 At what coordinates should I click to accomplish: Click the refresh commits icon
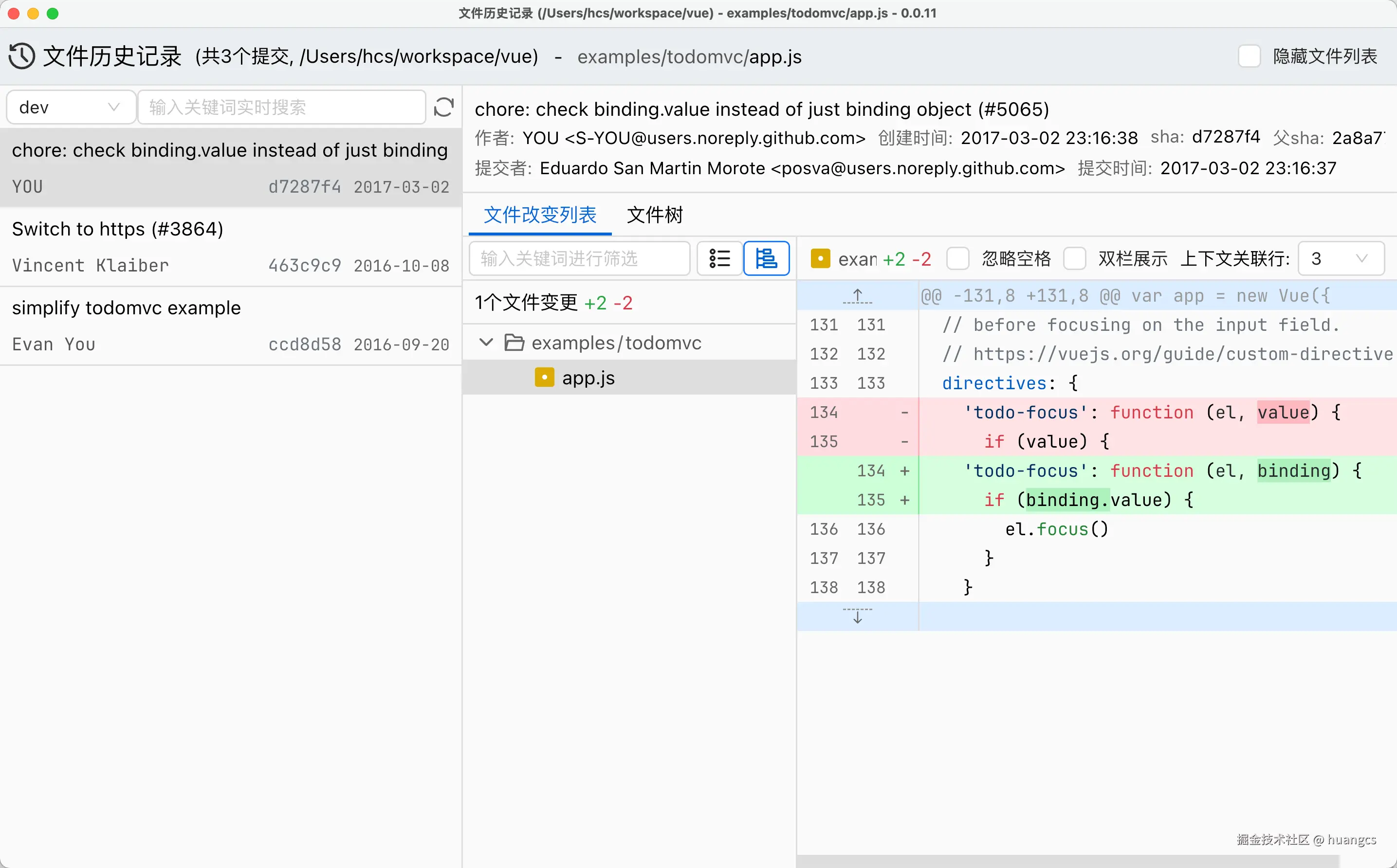(443, 108)
